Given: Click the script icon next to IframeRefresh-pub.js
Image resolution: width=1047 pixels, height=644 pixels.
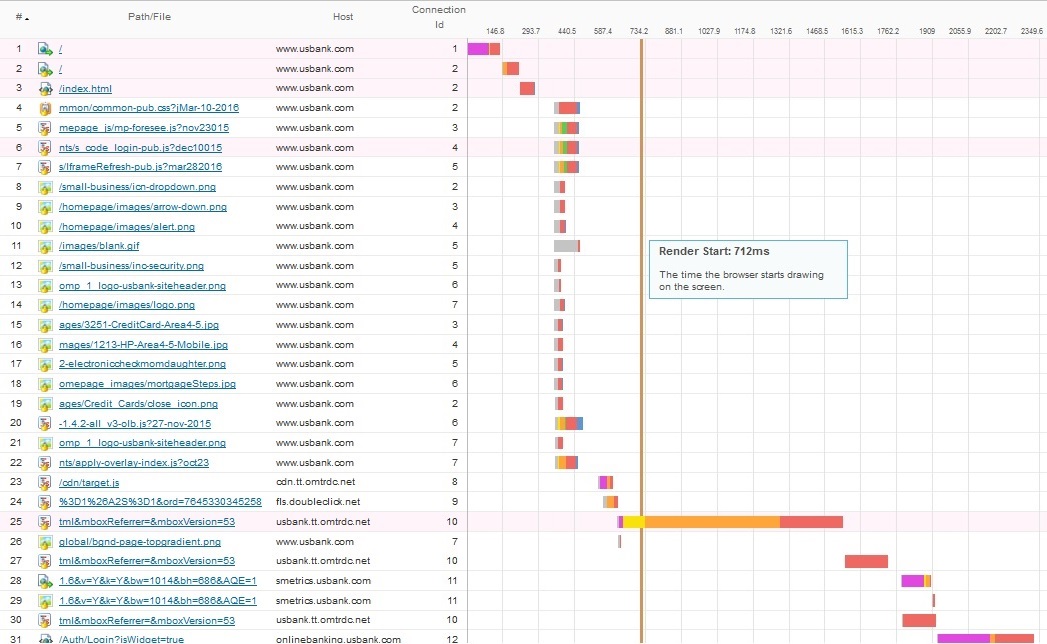Looking at the screenshot, I should point(45,167).
